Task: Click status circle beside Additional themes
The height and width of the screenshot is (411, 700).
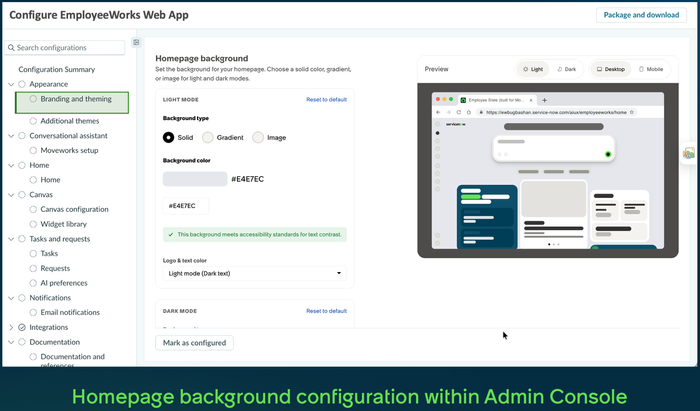Action: 33,121
